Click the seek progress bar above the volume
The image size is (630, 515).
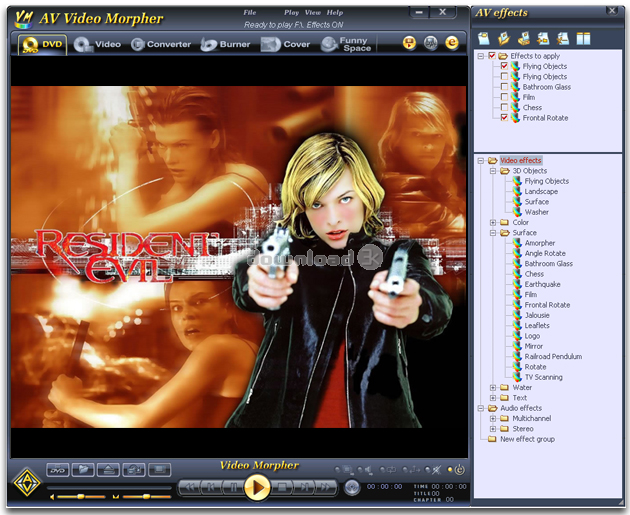tap(109, 488)
